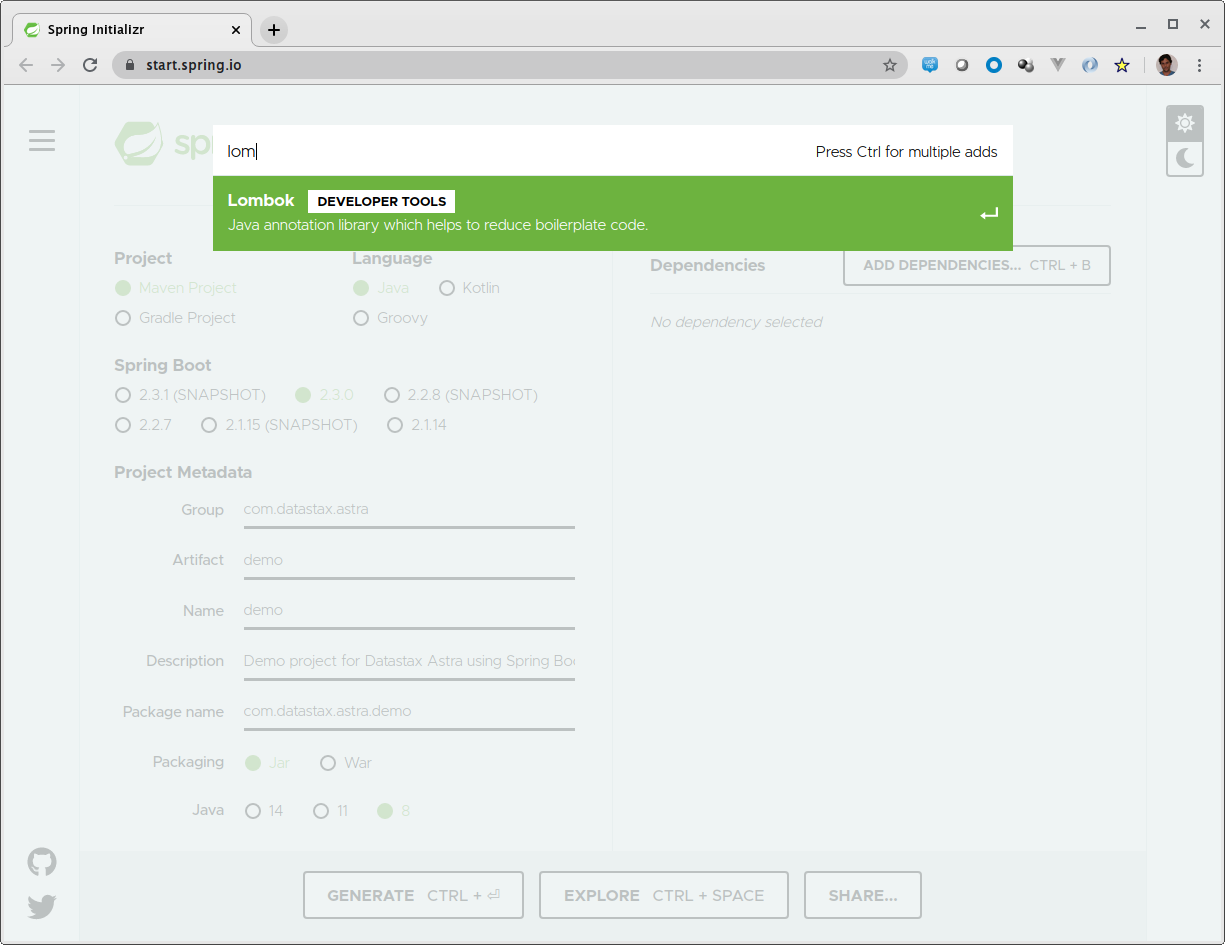1225x945 pixels.
Task: Select Spring Boot 2.2.8 (SNAPSHOT)
Action: coord(461,395)
